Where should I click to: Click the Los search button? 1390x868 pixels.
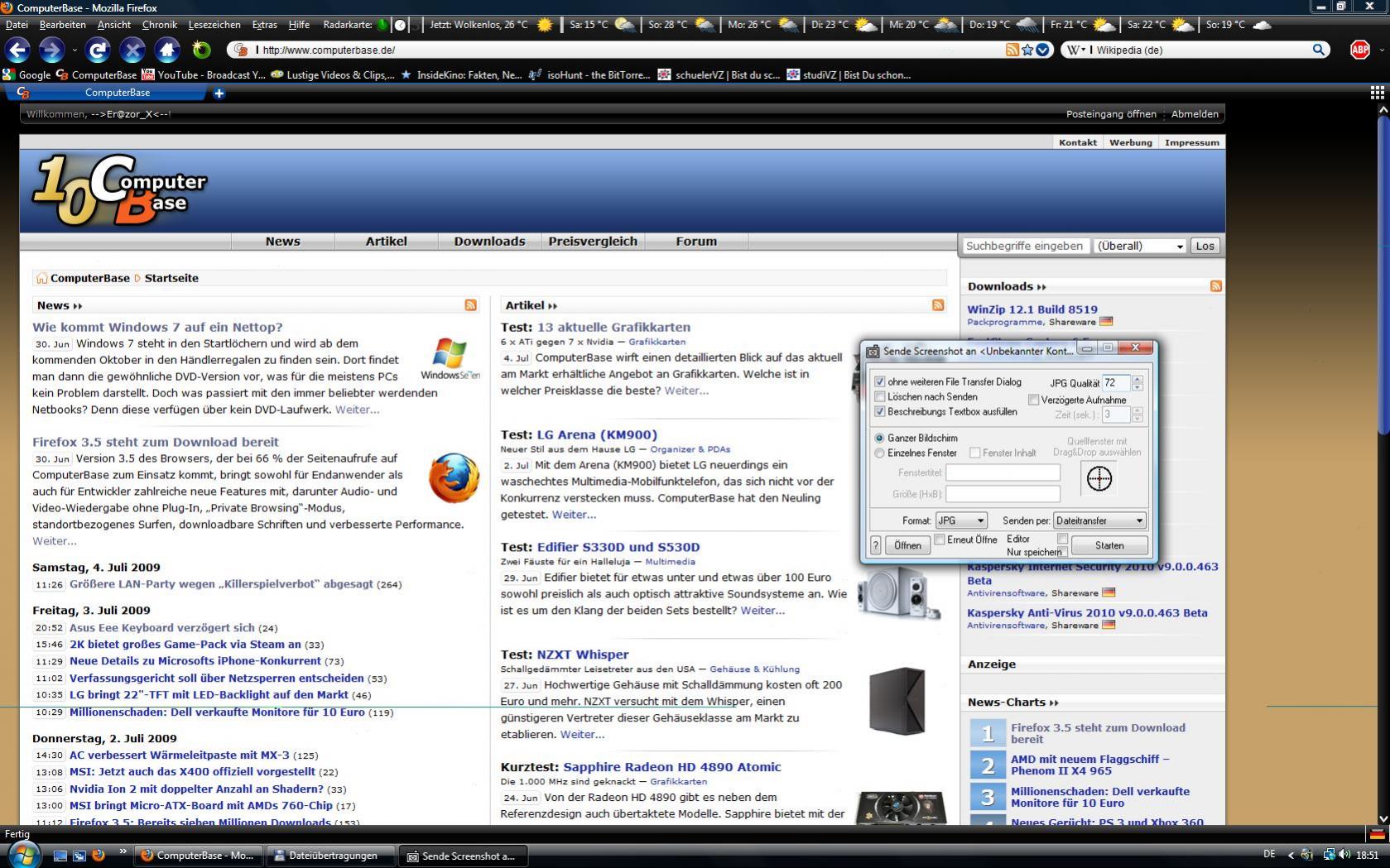pos(1205,246)
